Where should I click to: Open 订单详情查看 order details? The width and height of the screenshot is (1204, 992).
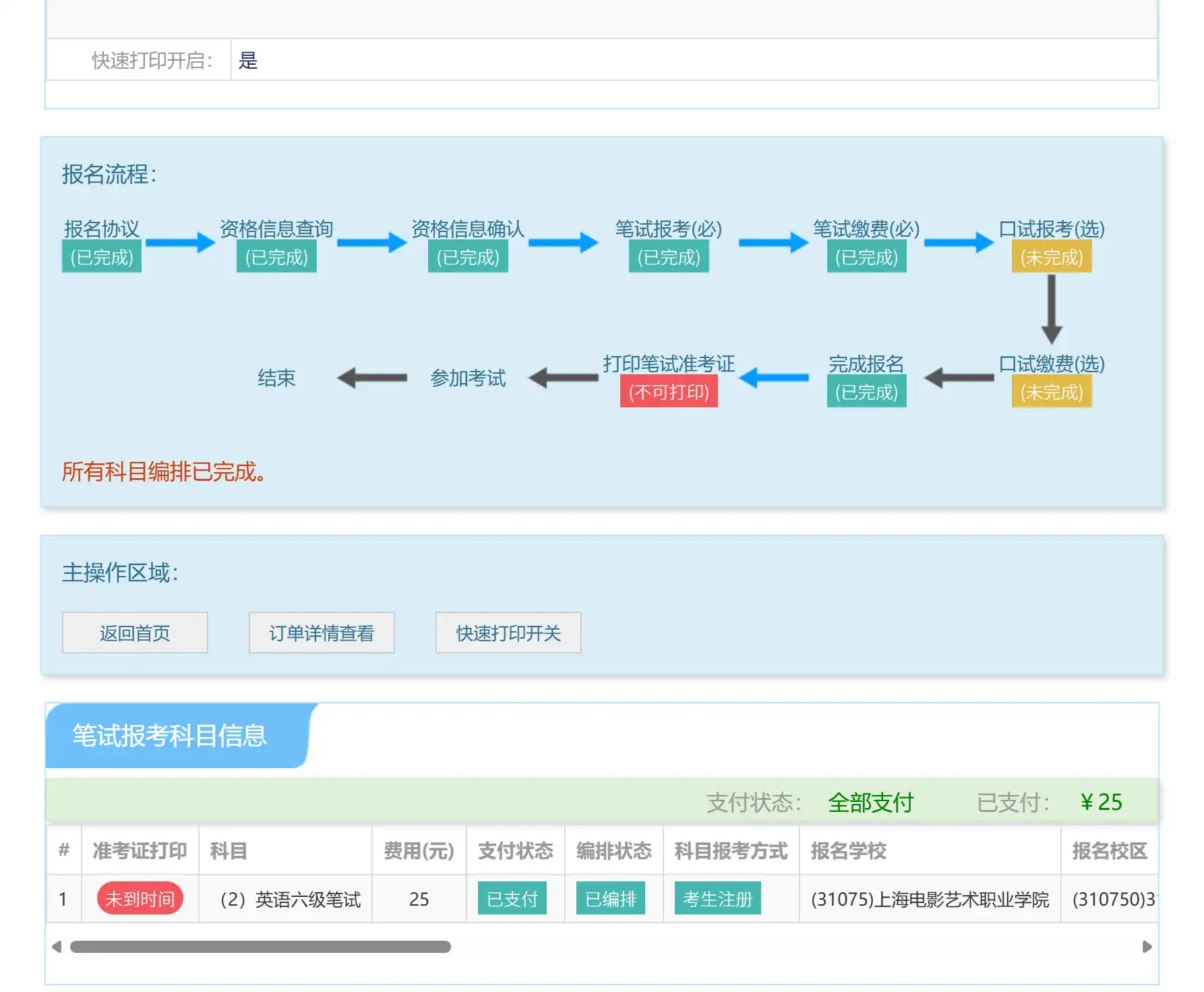[322, 633]
